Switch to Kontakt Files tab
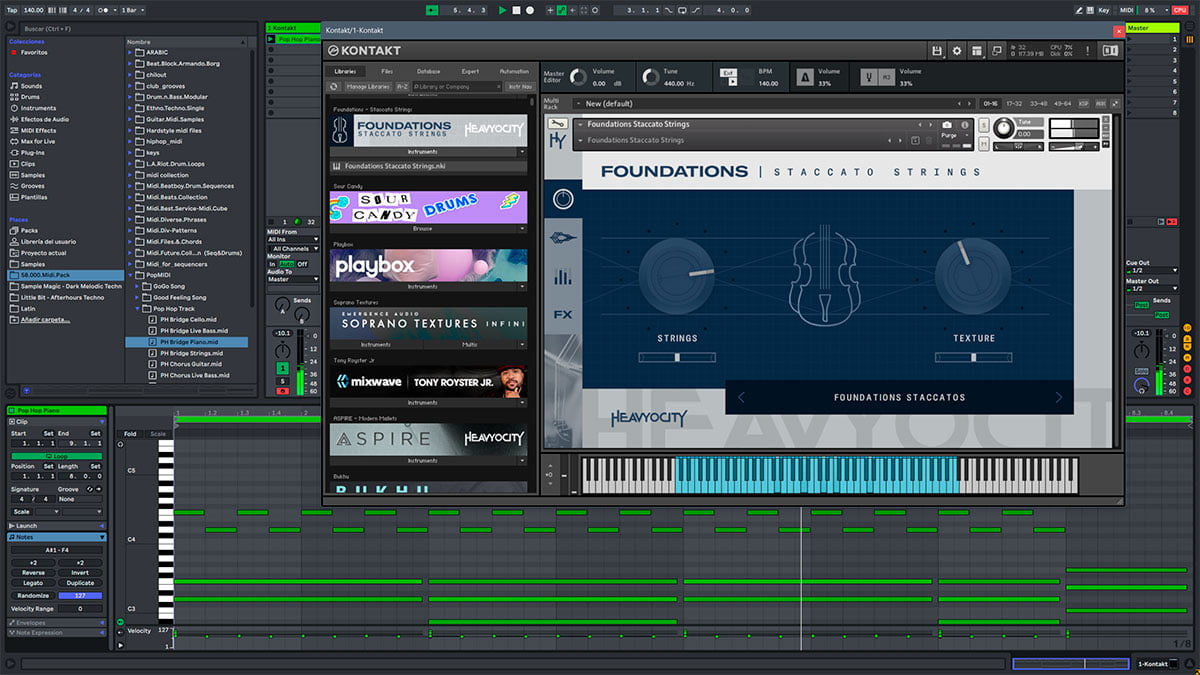The height and width of the screenshot is (675, 1200). pyautogui.click(x=387, y=71)
